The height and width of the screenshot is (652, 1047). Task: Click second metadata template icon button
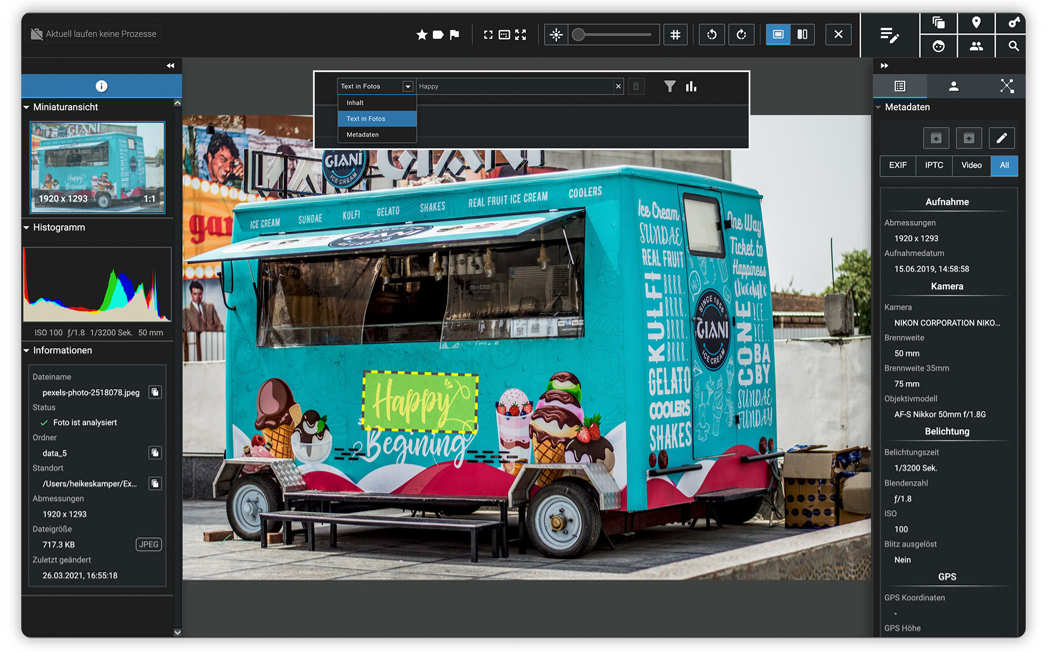click(x=969, y=138)
